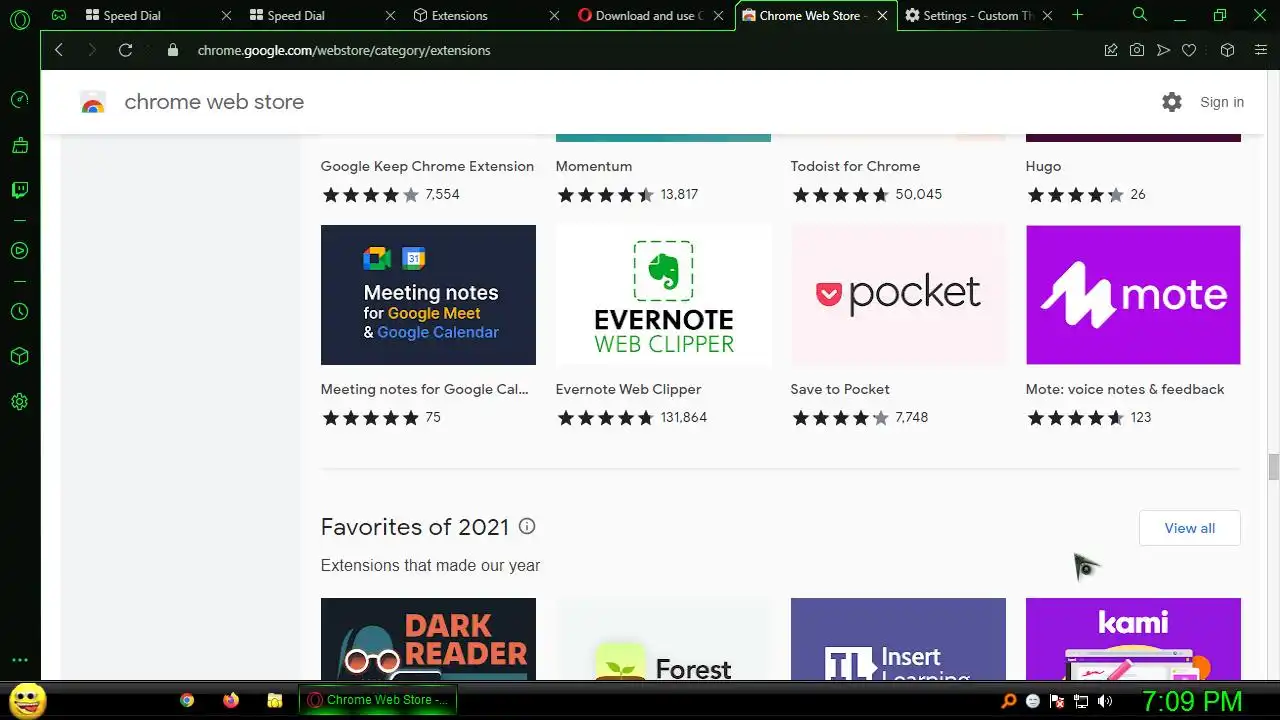Open the Forest extension thumbnail
The image size is (1280, 720).
[x=663, y=639]
